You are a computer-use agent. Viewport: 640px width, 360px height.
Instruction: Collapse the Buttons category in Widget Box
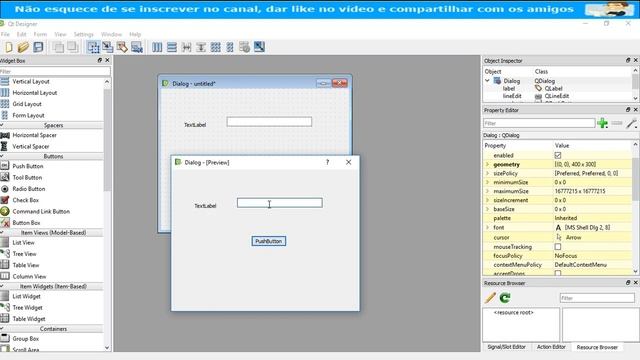[x=52, y=156]
